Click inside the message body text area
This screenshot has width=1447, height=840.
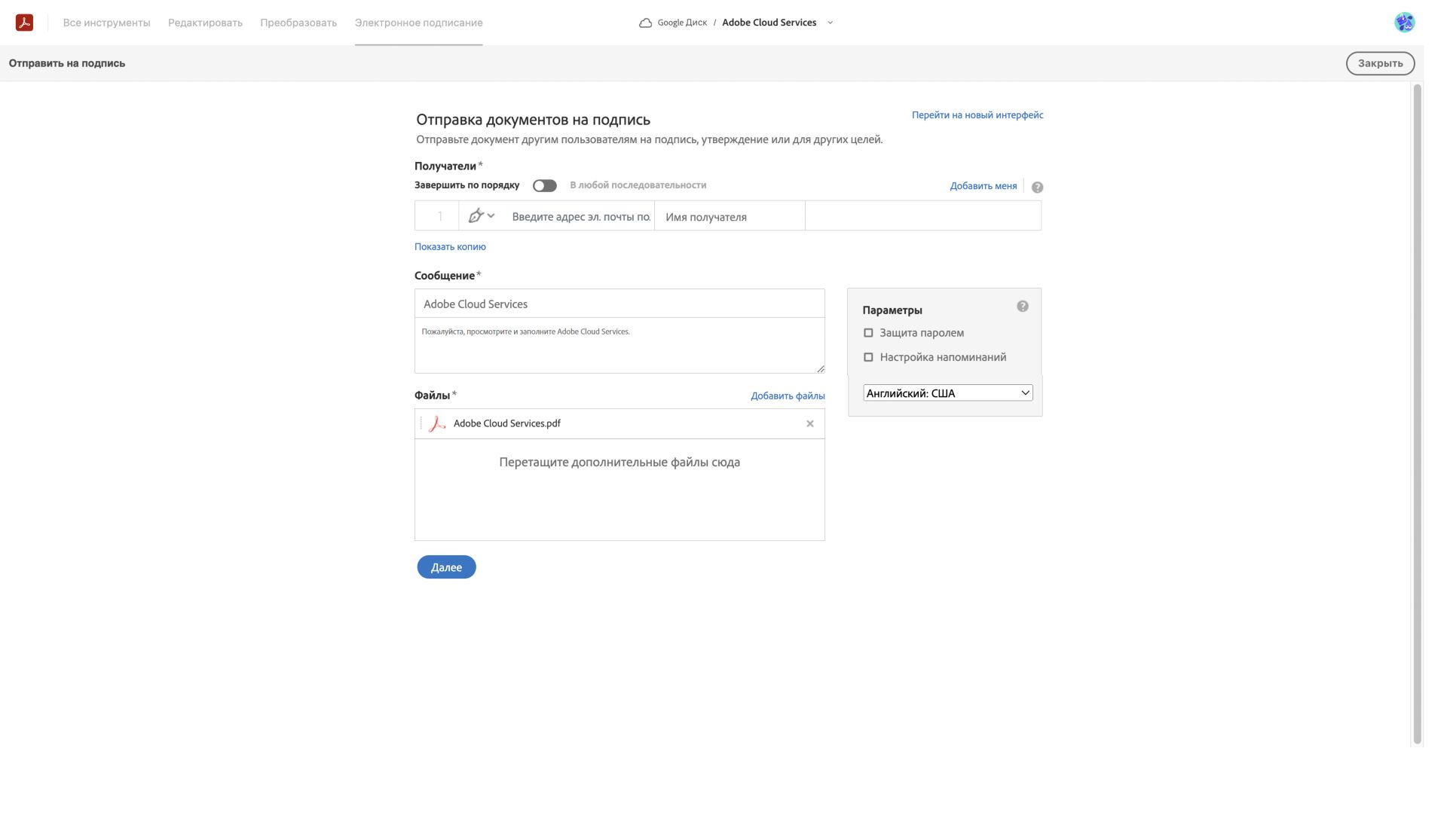619,345
